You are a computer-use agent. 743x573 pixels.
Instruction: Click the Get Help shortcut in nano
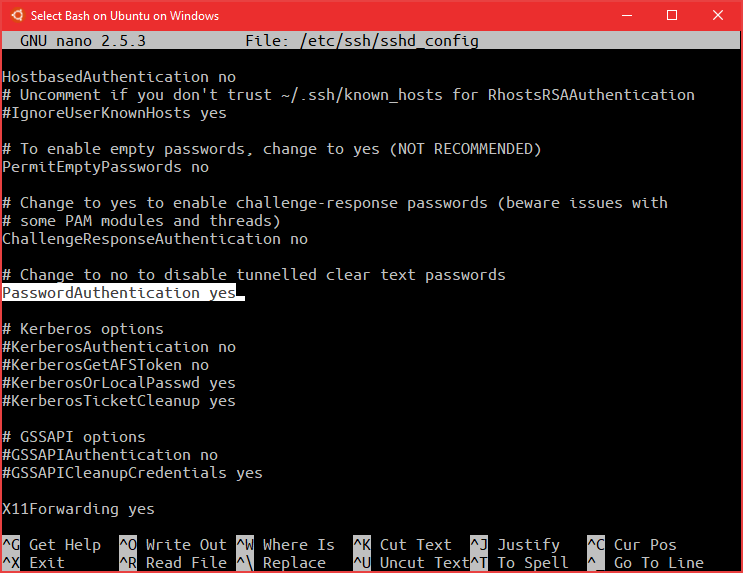(64, 545)
